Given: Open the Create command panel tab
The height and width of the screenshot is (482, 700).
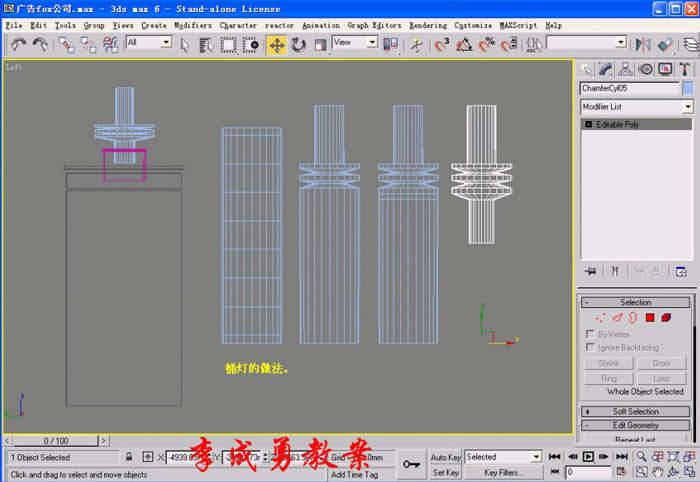Looking at the screenshot, I should click(x=587, y=69).
